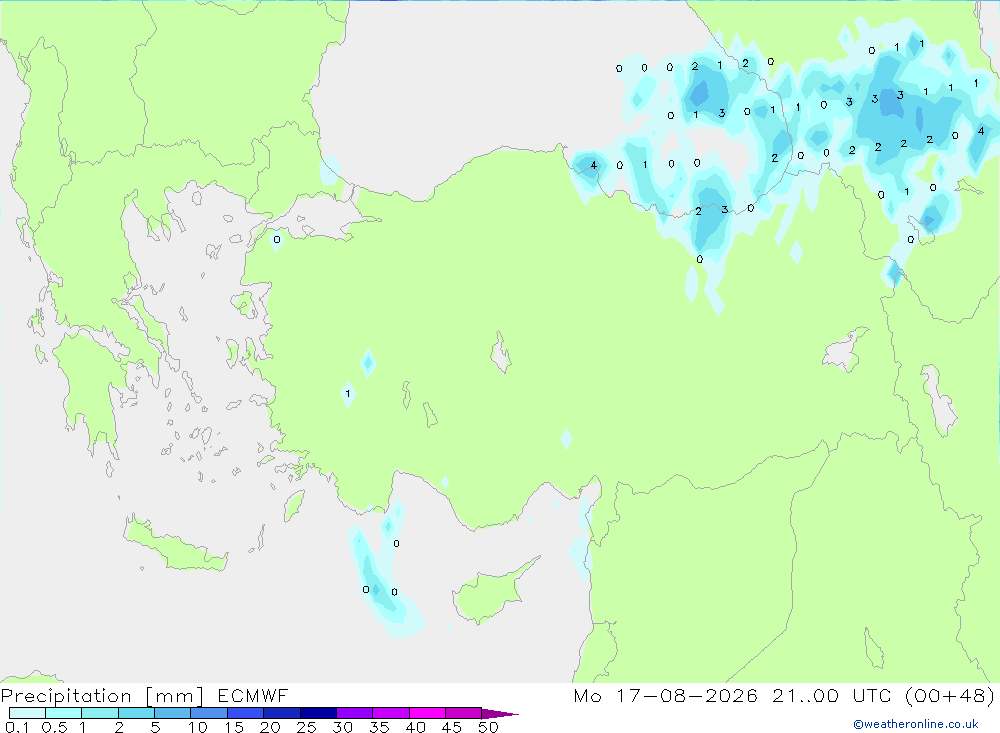Viewport: 1000px width, 733px height.
Task: Click the 10–15 mm legend color segment
Action: 209,713
